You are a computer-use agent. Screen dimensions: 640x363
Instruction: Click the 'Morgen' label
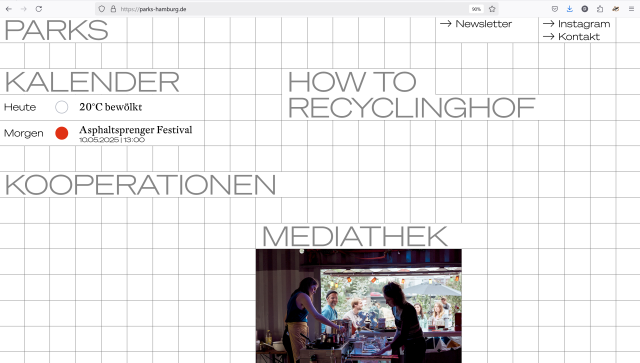click(24, 134)
